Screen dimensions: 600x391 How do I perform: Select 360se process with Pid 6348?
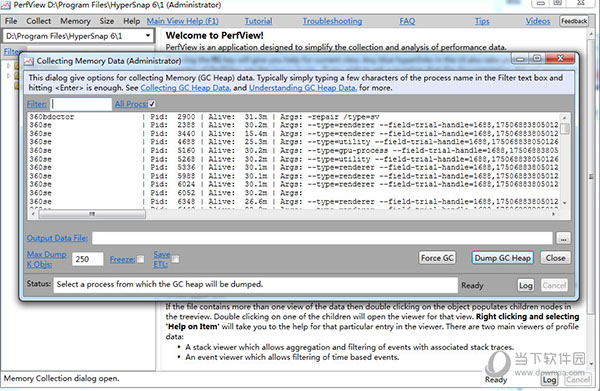click(294, 201)
